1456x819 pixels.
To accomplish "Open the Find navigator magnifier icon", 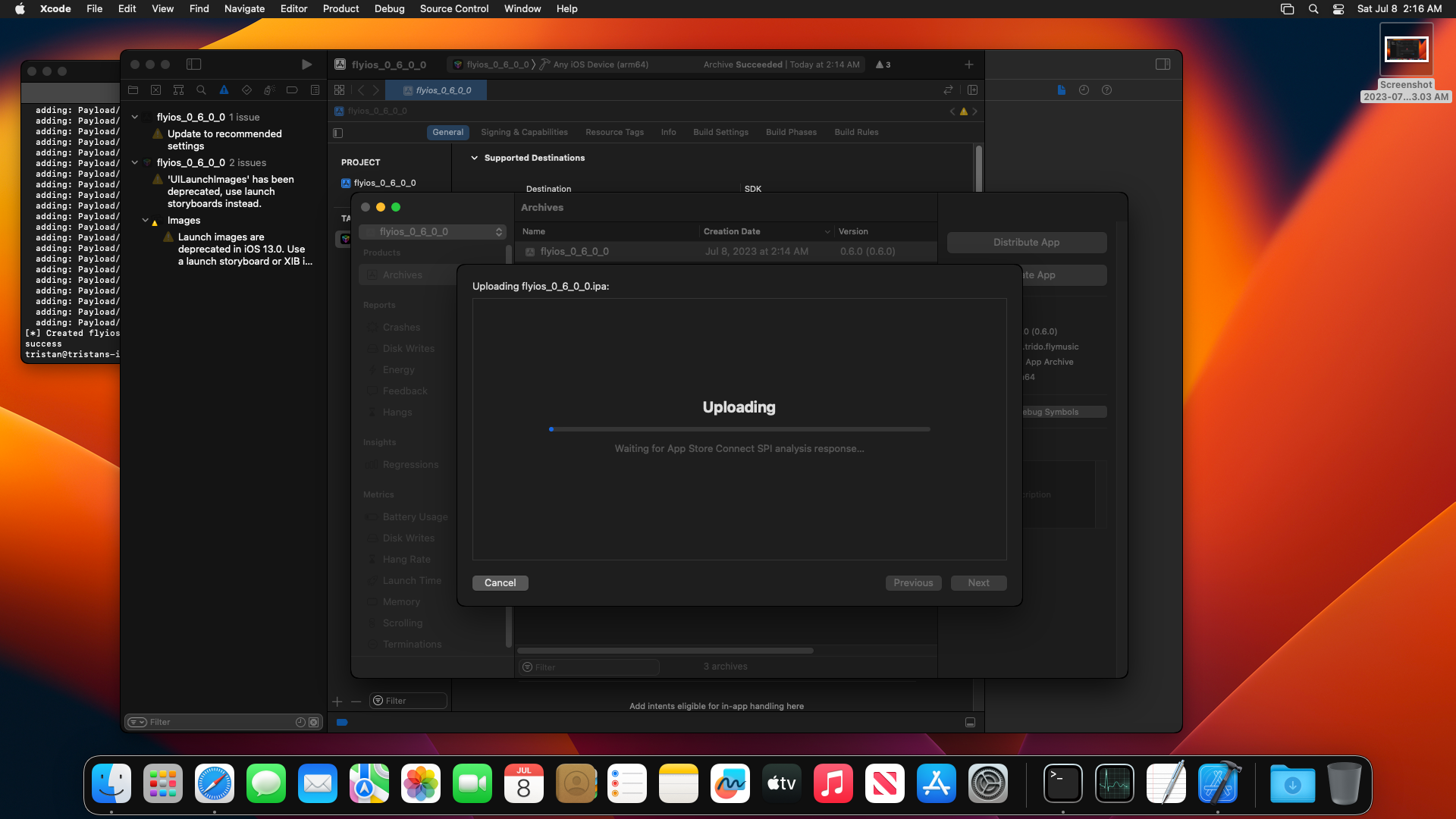I will [x=201, y=89].
